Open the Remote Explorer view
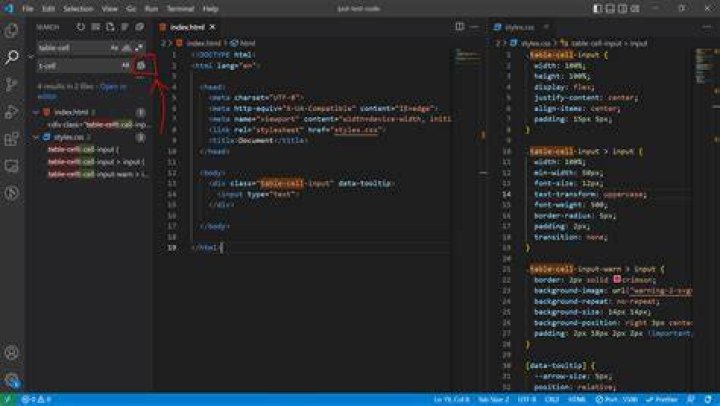This screenshot has height=406, width=720. click(11, 166)
